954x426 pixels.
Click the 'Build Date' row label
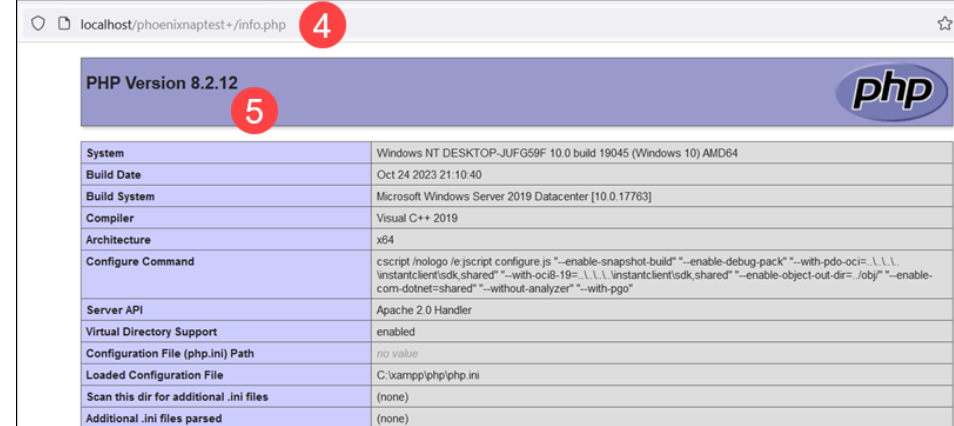coord(113,175)
